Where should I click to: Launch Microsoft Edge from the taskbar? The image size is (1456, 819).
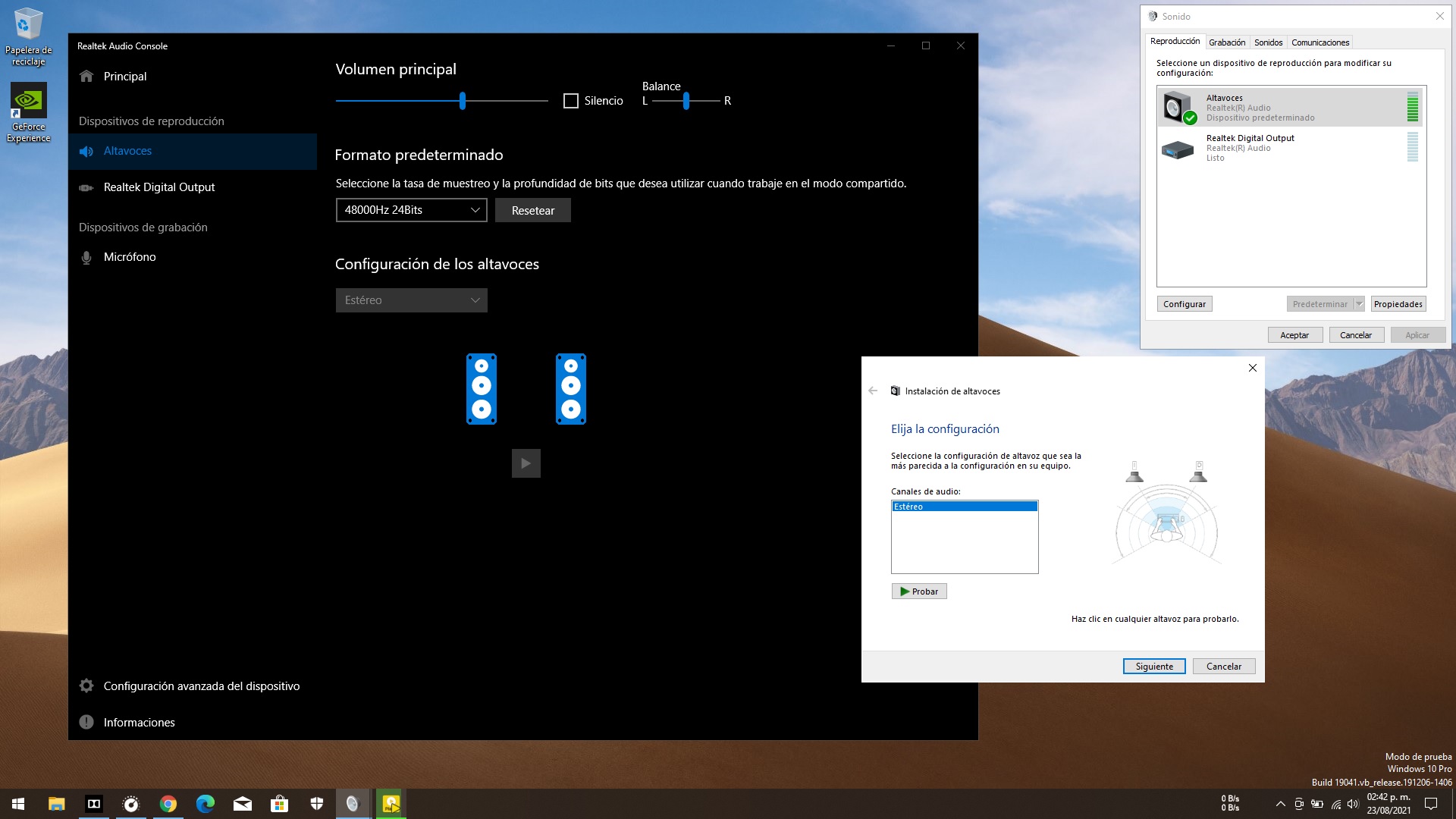coord(206,804)
